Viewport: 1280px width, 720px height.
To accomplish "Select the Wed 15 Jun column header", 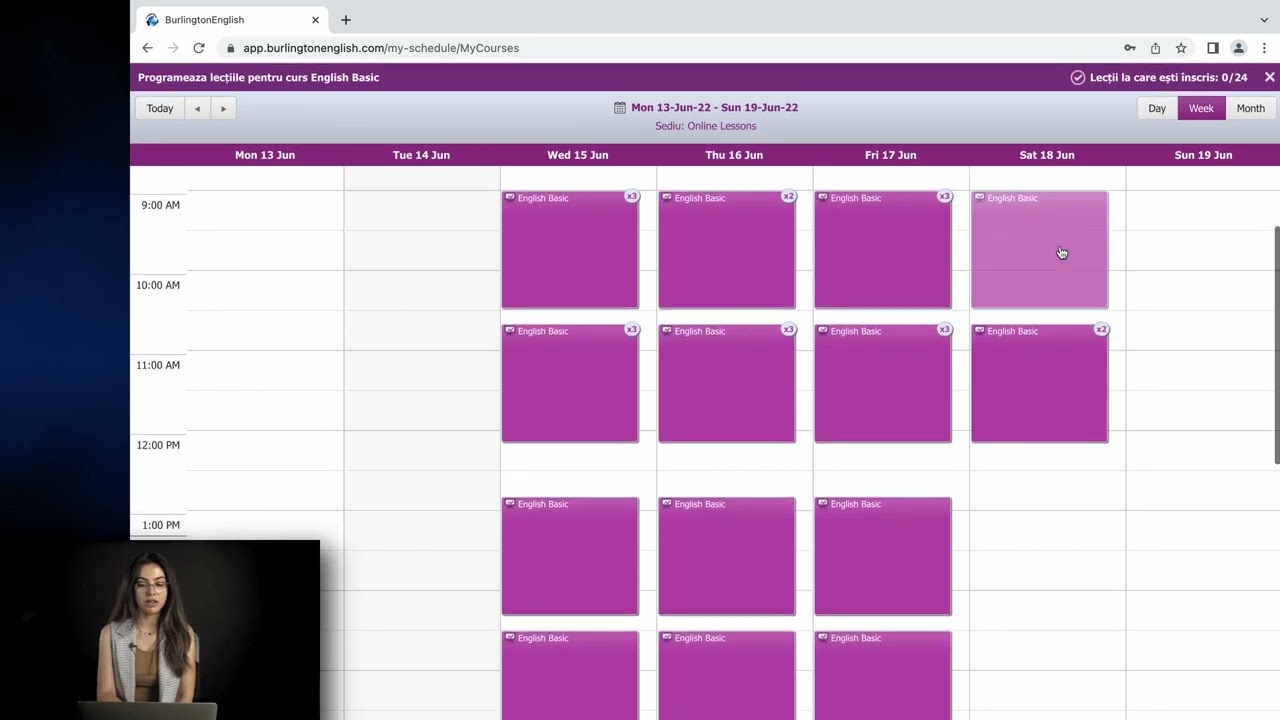I will coord(578,155).
